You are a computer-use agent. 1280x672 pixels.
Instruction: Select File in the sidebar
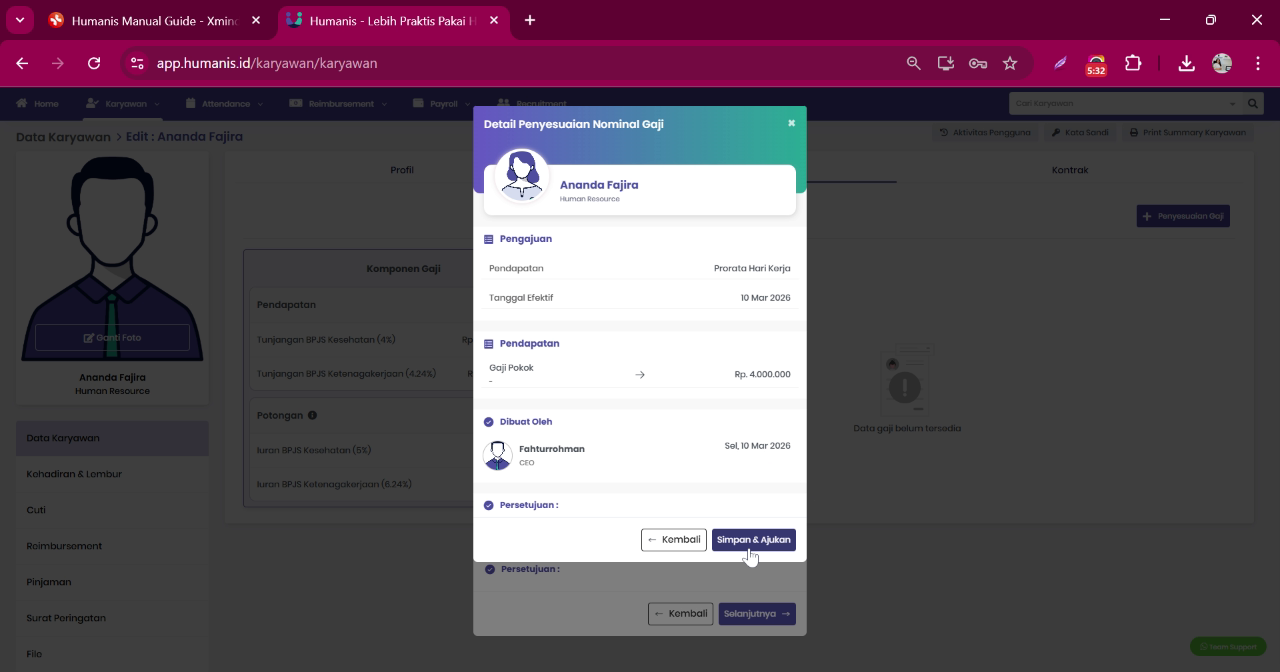point(112,654)
